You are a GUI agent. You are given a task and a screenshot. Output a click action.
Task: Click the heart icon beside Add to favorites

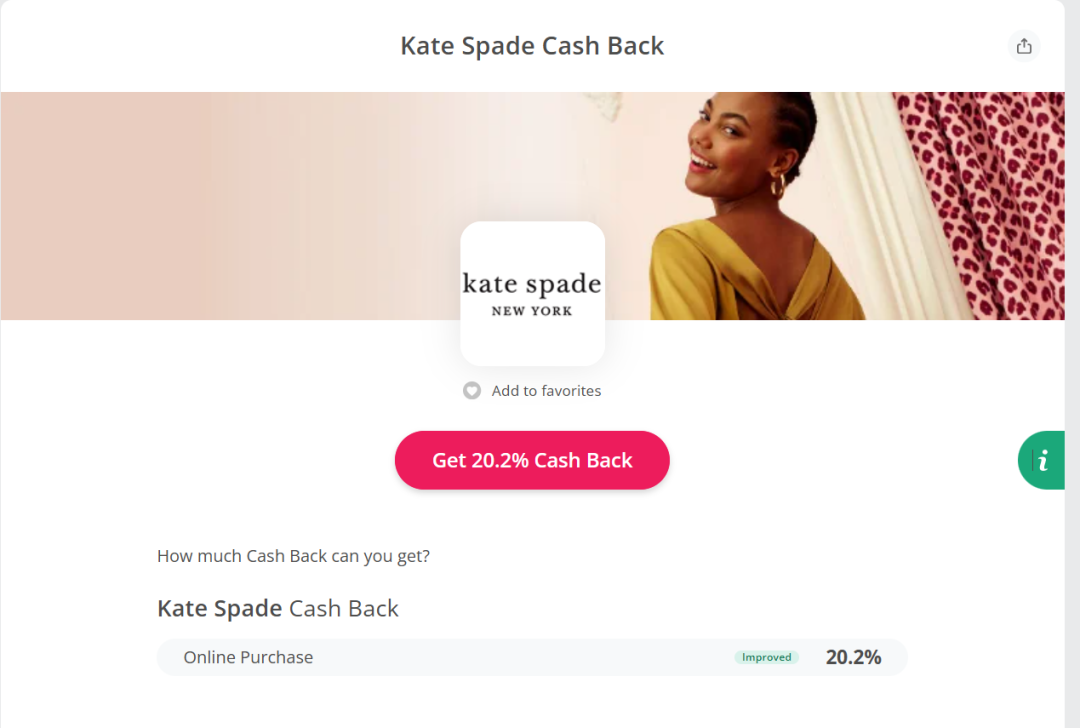(472, 391)
